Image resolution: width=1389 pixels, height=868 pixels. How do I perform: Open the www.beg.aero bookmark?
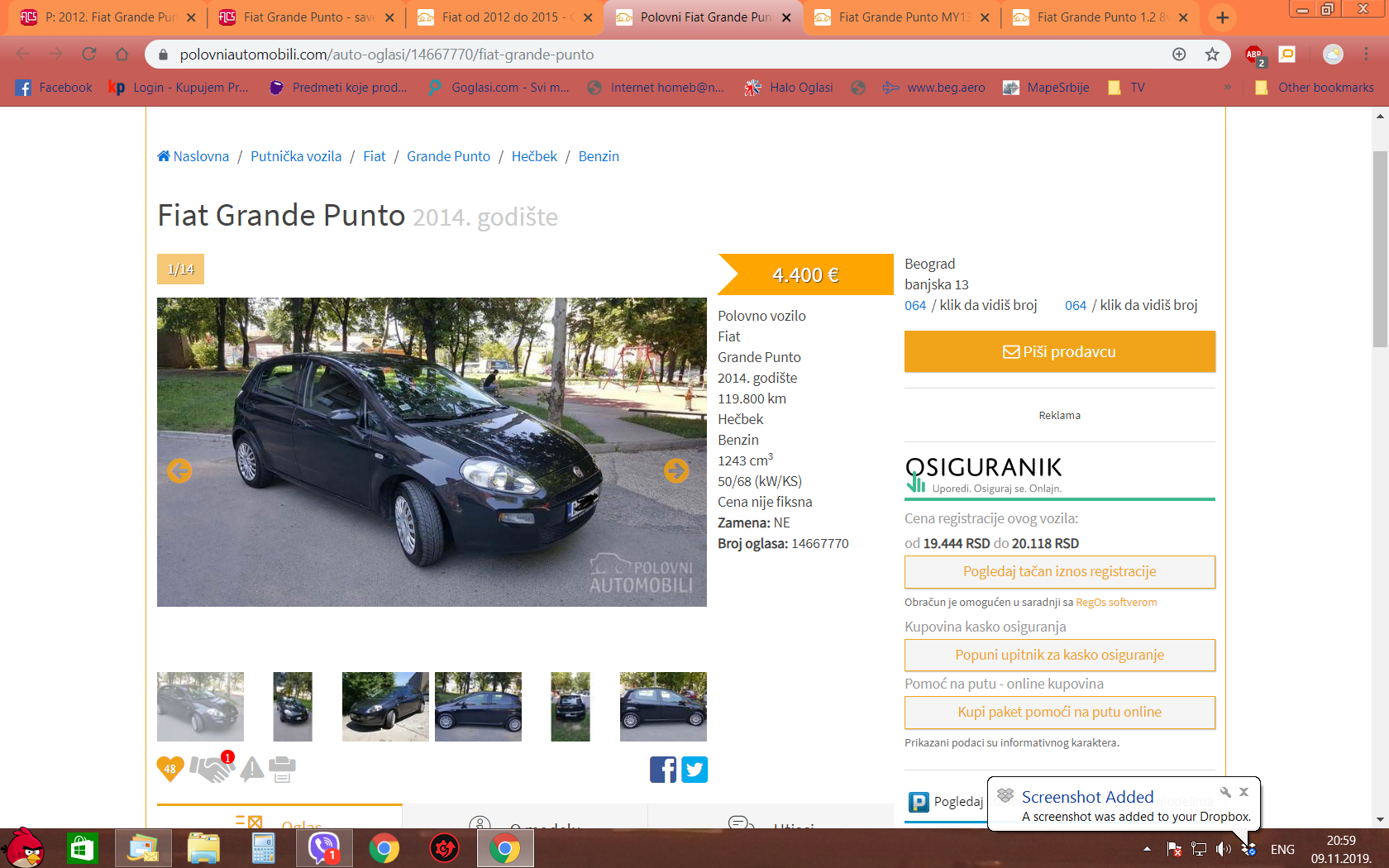(933, 88)
